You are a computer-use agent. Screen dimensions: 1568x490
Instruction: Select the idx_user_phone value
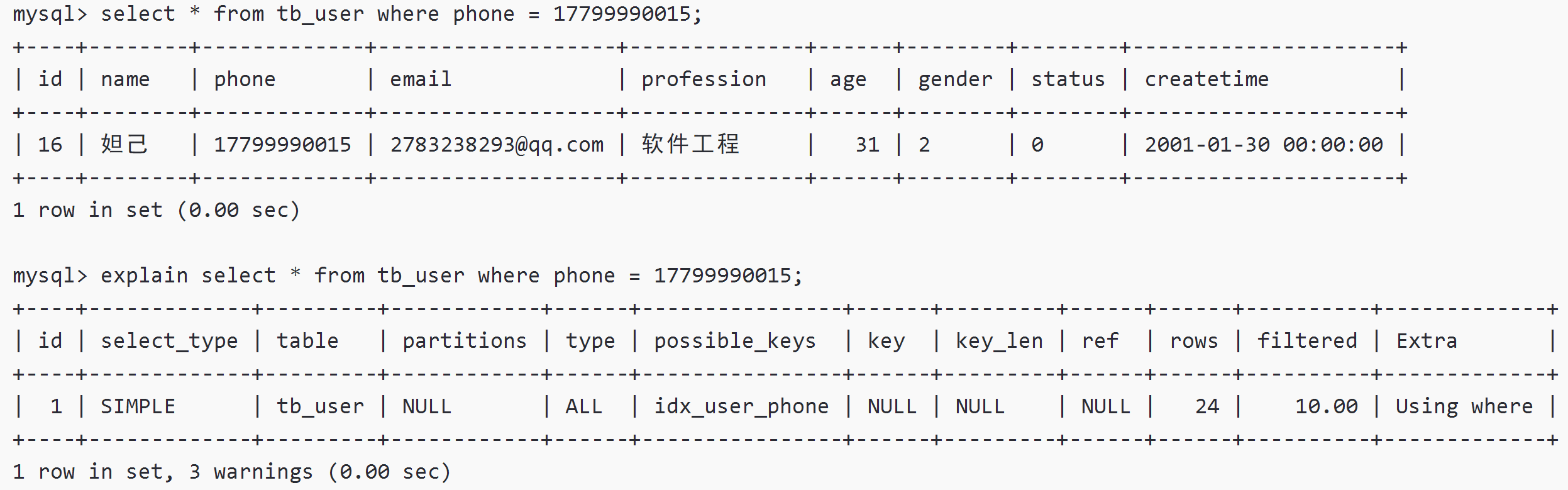coord(741,406)
